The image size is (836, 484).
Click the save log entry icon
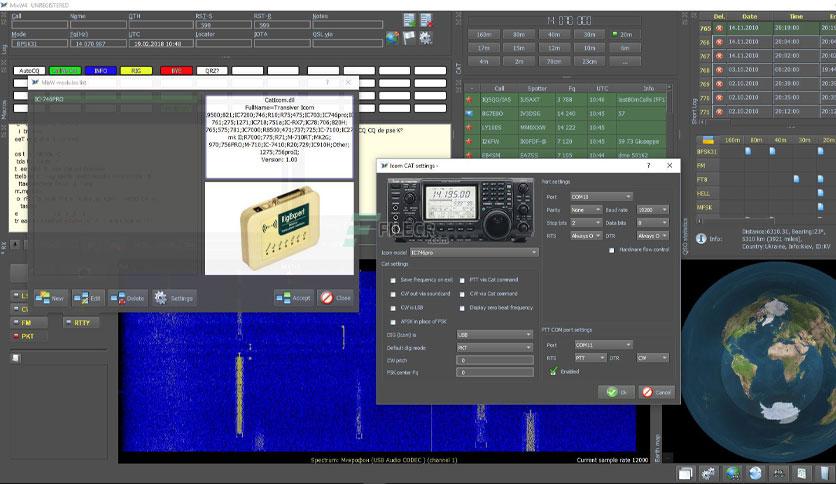click(409, 20)
